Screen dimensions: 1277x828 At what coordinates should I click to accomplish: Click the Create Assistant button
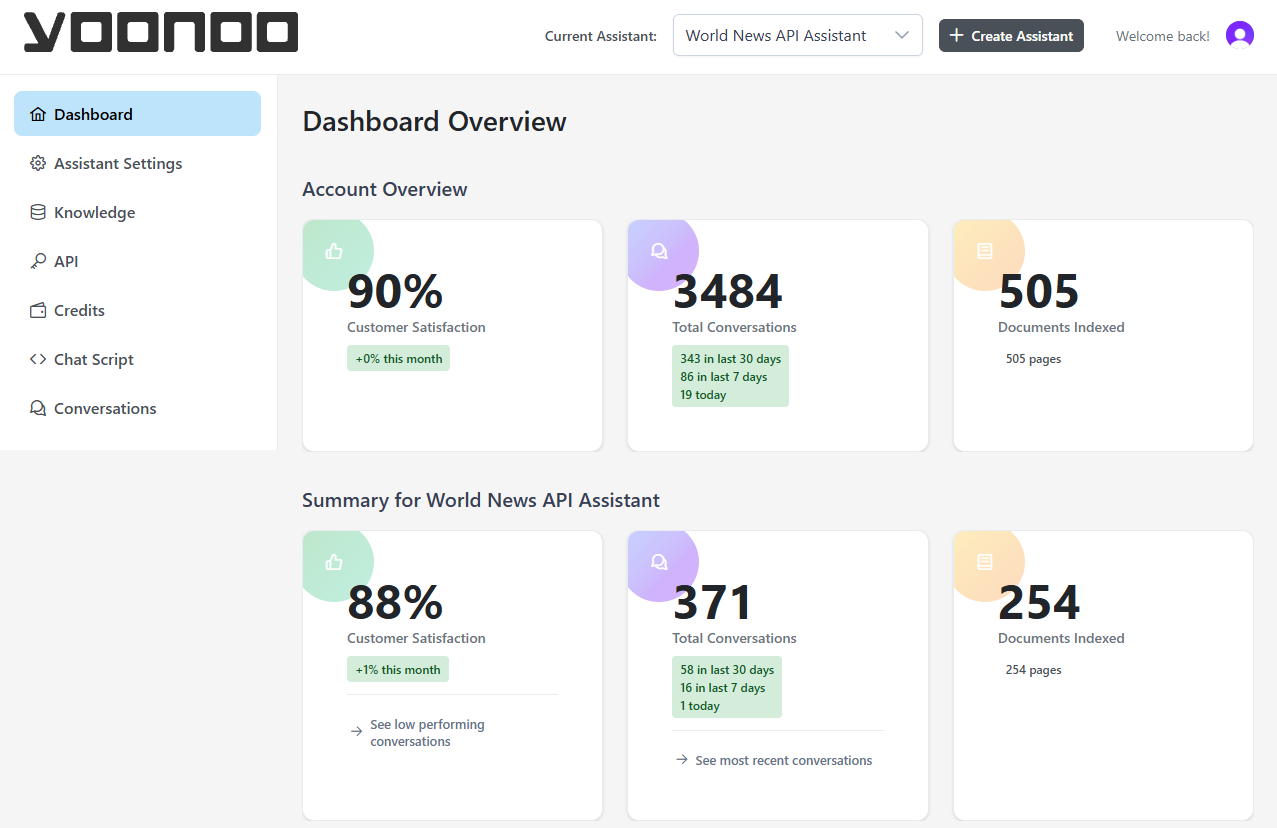pyautogui.click(x=1011, y=35)
